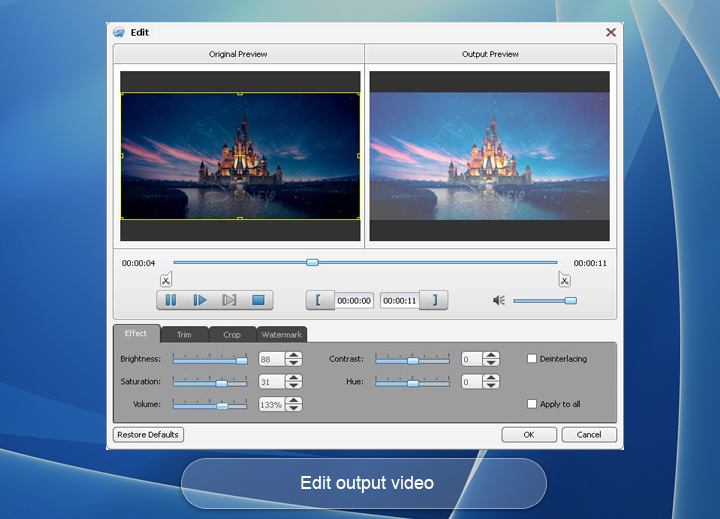Click the next frame button
Screen dimensions: 720x519
229,300
